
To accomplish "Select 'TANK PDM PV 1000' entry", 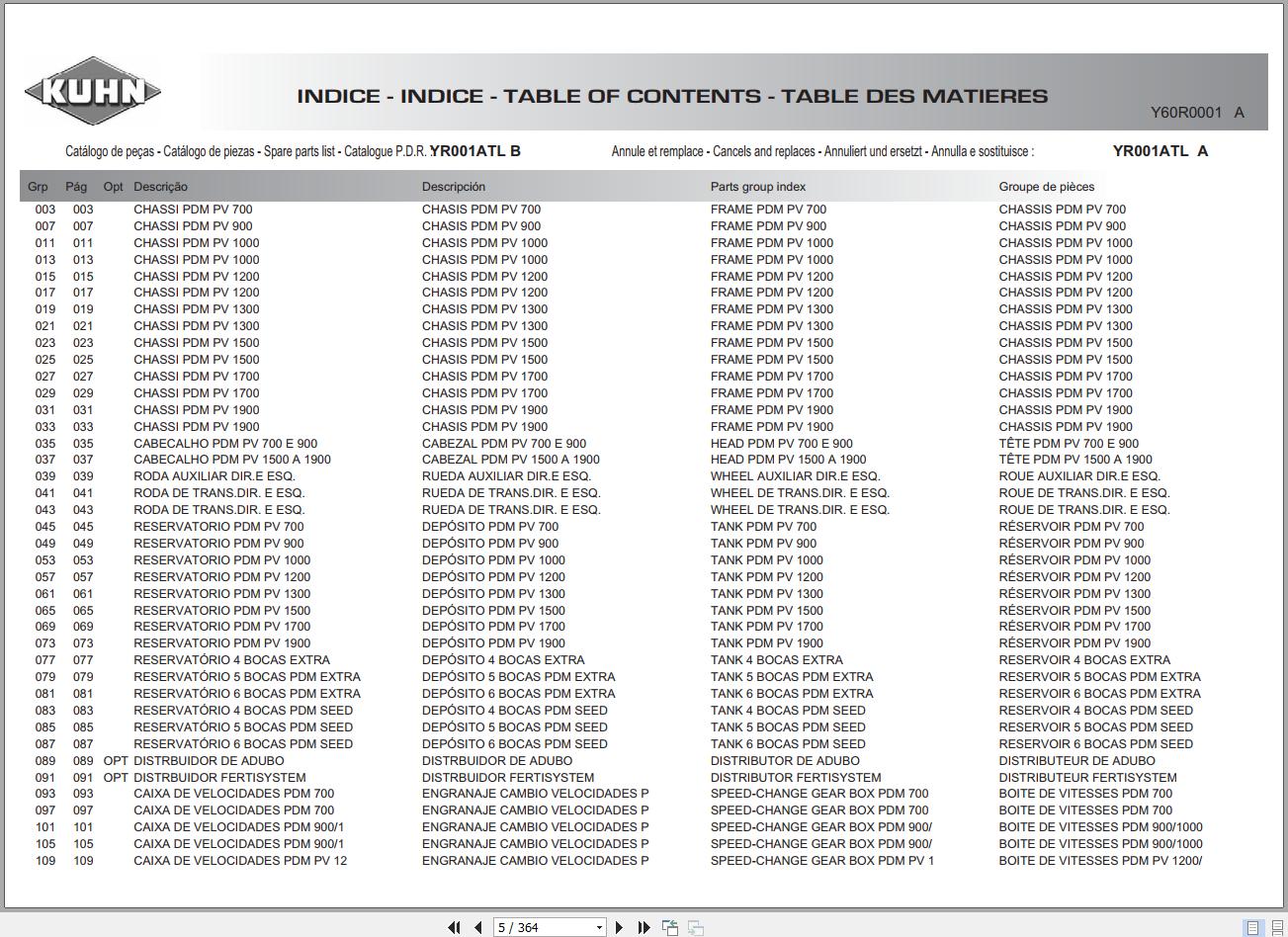I will click(767, 560).
